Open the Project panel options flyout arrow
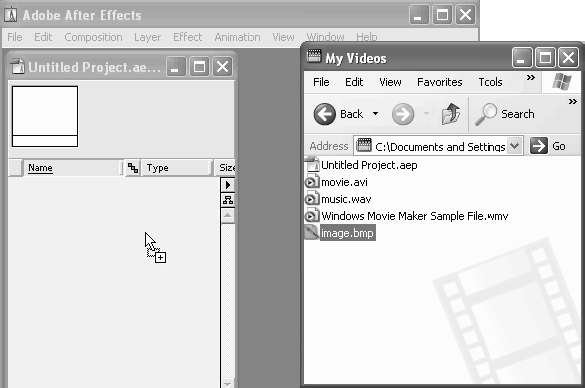The height and width of the screenshot is (388, 585). point(228,185)
